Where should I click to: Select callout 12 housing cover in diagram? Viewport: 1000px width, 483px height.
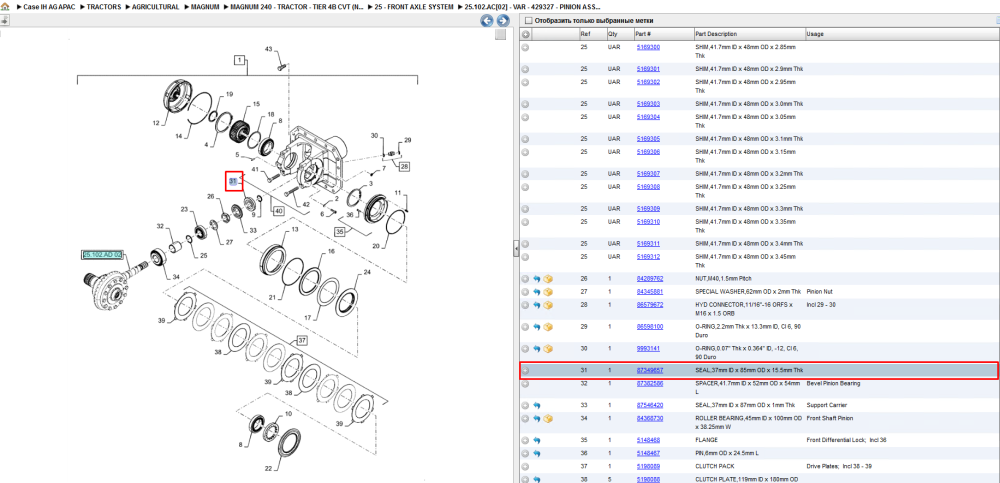click(156, 123)
